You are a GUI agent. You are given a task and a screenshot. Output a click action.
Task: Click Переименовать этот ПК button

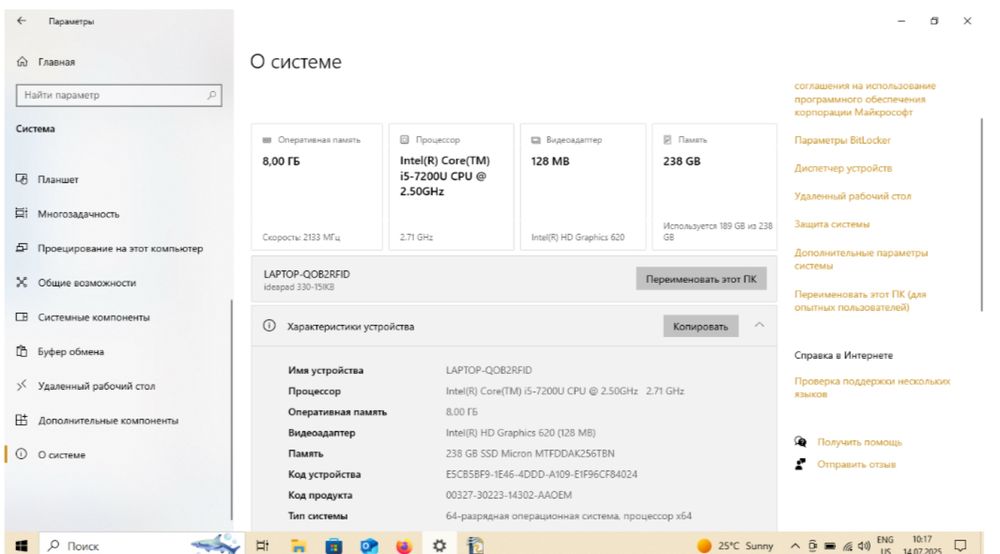701,279
